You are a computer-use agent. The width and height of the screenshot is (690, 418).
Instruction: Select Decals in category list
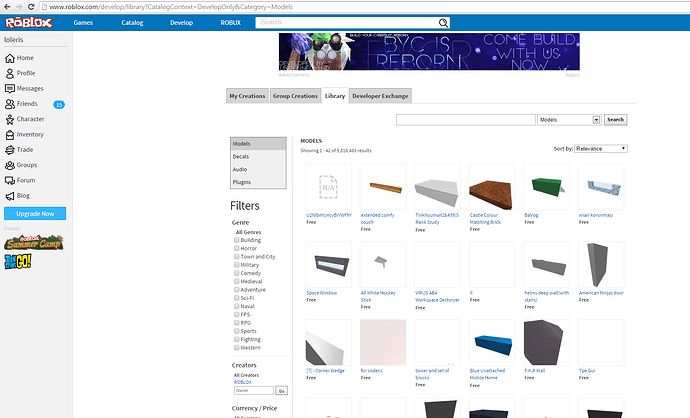258,157
